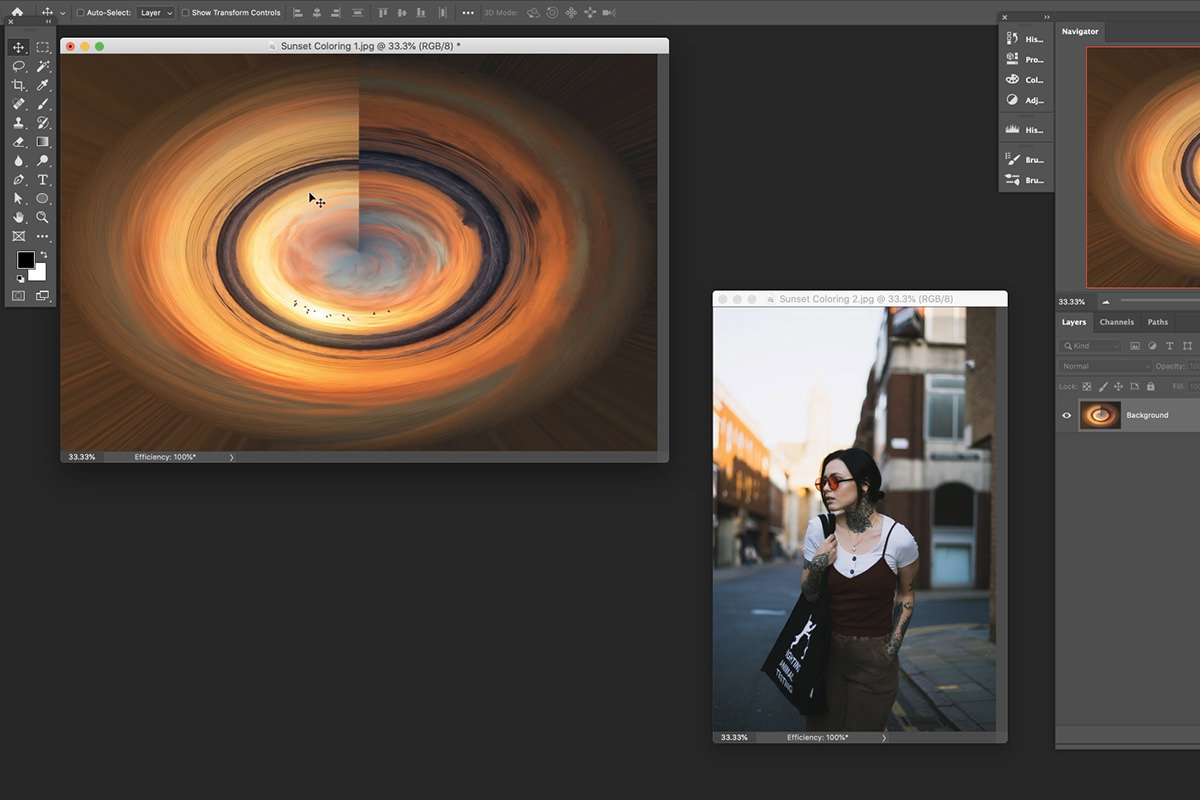Open the Histogram panel icon

tap(1013, 128)
